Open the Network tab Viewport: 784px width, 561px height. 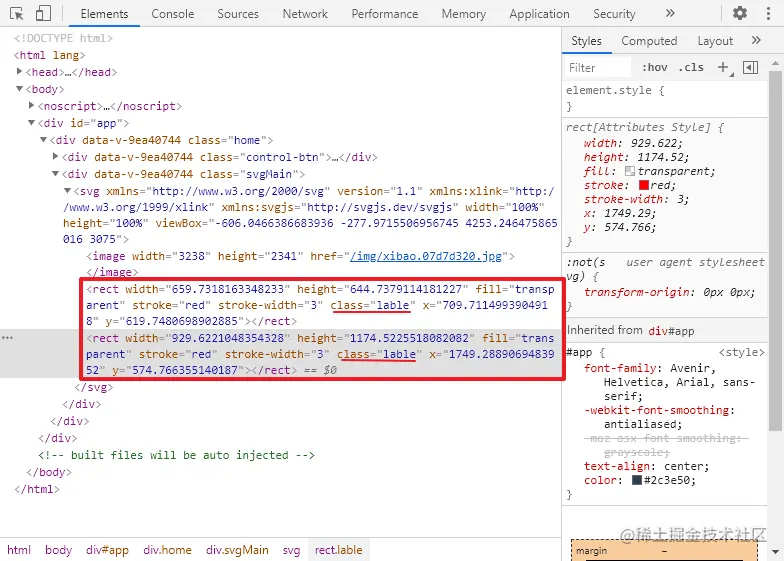[x=305, y=14]
